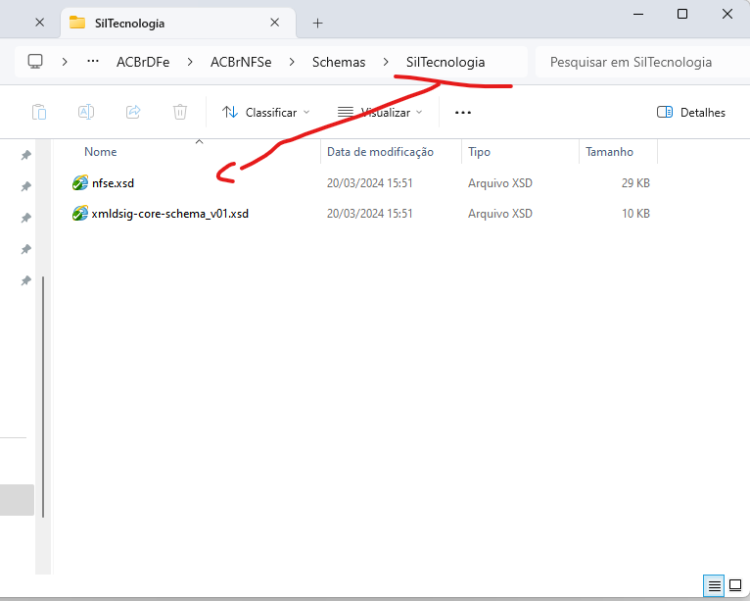Expand the chevron after the monitor icon
Image resolution: width=750 pixels, height=601 pixels.
coord(65,62)
